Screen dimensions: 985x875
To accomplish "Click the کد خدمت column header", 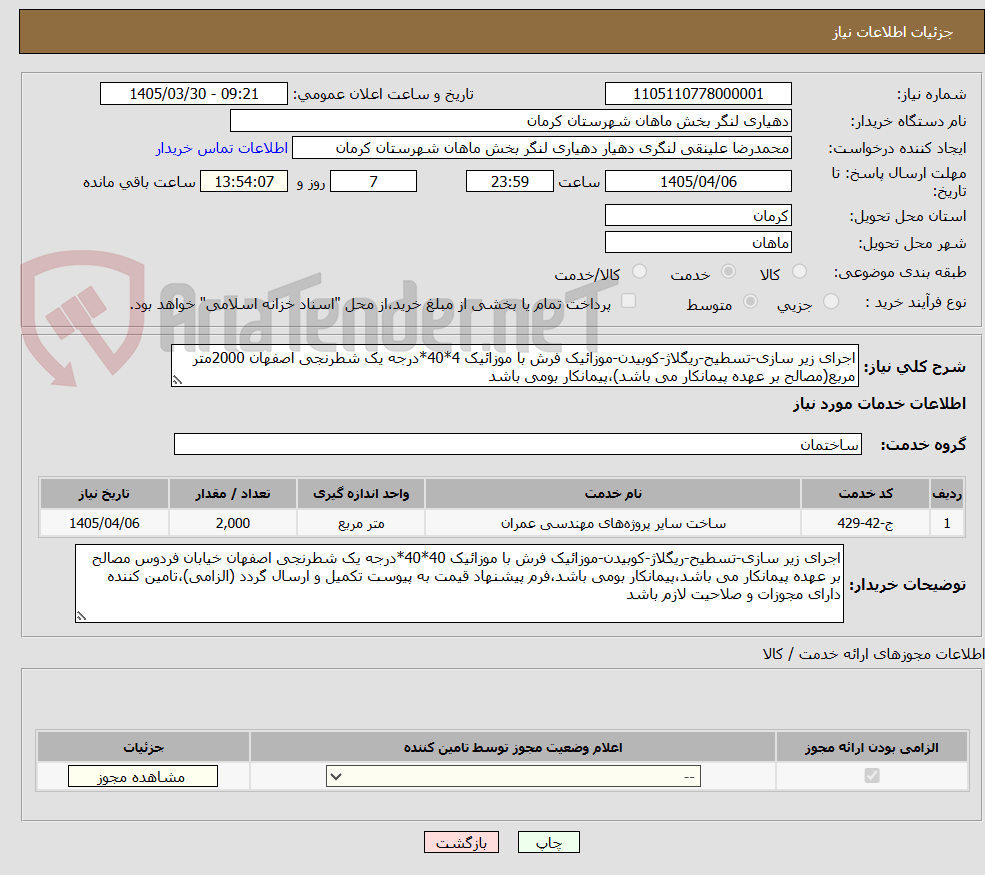I will (x=865, y=494).
